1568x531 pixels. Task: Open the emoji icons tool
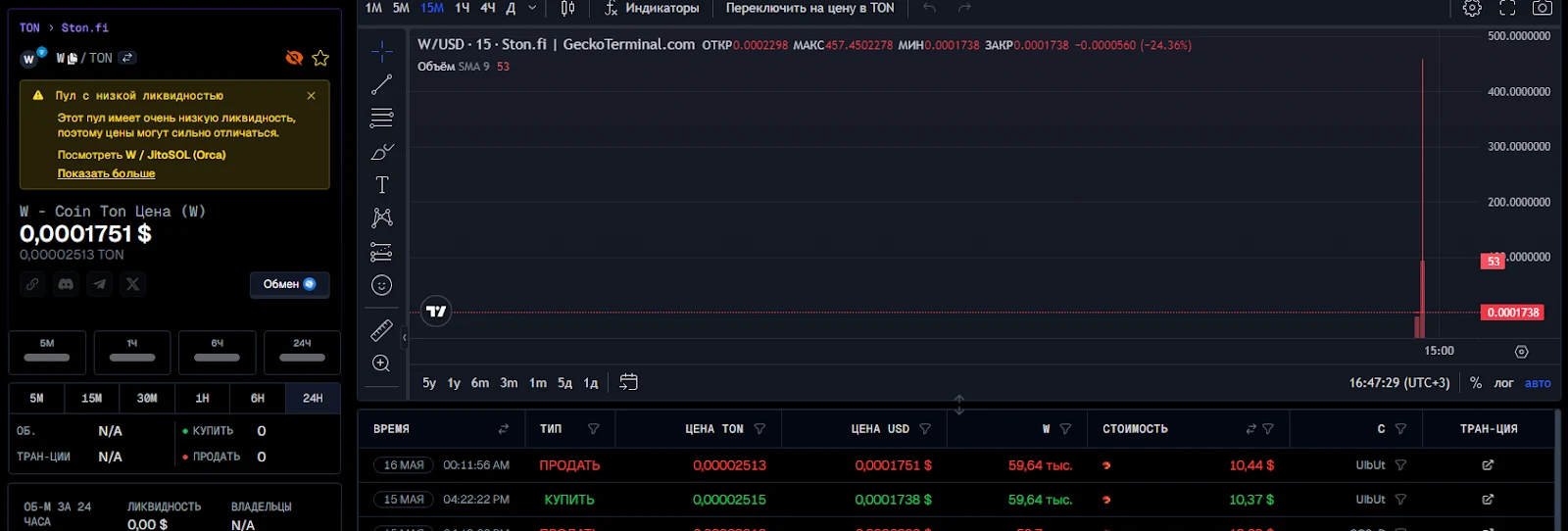pyautogui.click(x=381, y=285)
